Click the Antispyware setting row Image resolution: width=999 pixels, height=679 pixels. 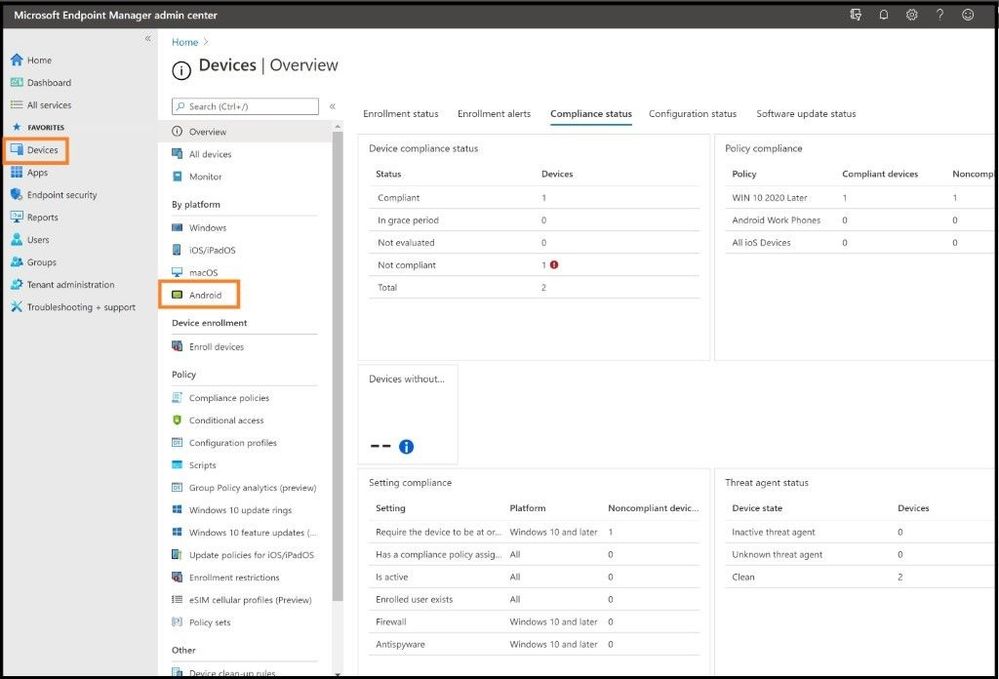(x=534, y=644)
